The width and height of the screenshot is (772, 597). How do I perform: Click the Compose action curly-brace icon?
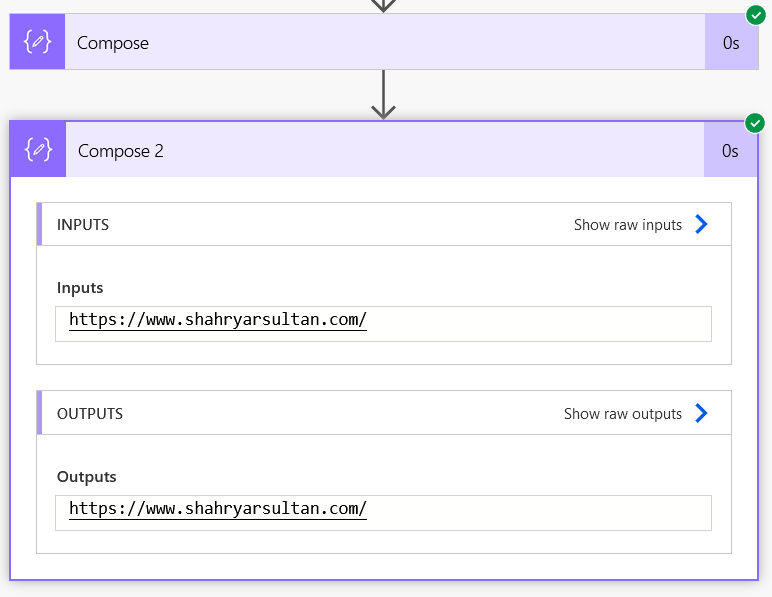(x=37, y=42)
